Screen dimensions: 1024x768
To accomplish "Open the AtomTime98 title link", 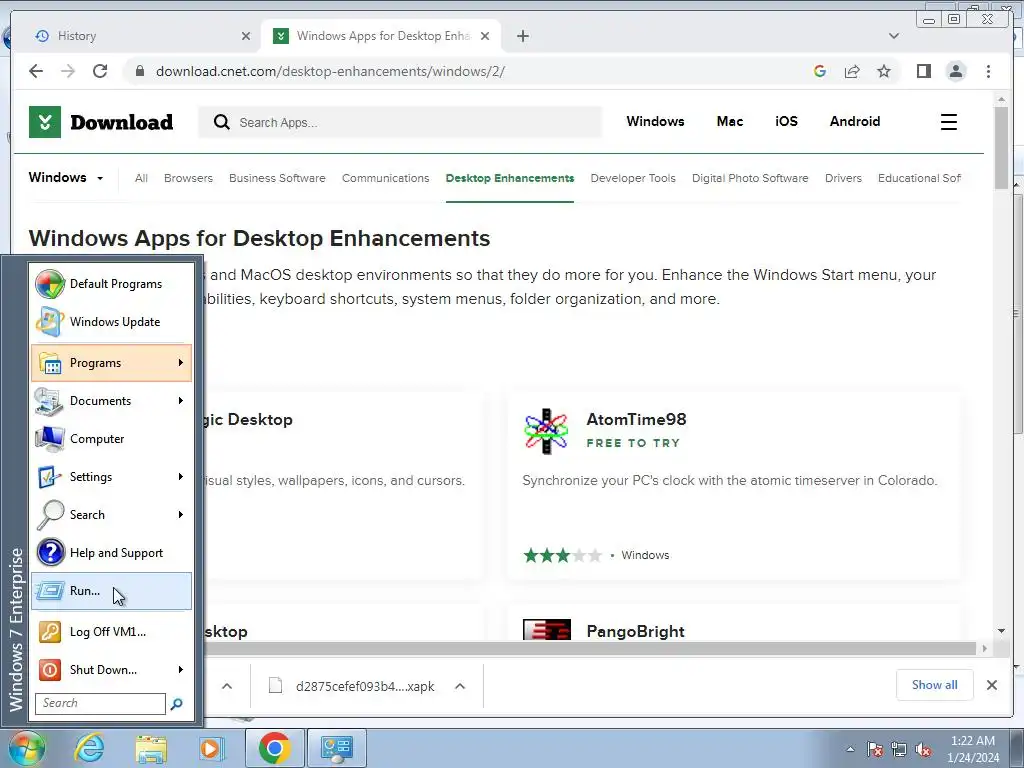I will (x=636, y=419).
